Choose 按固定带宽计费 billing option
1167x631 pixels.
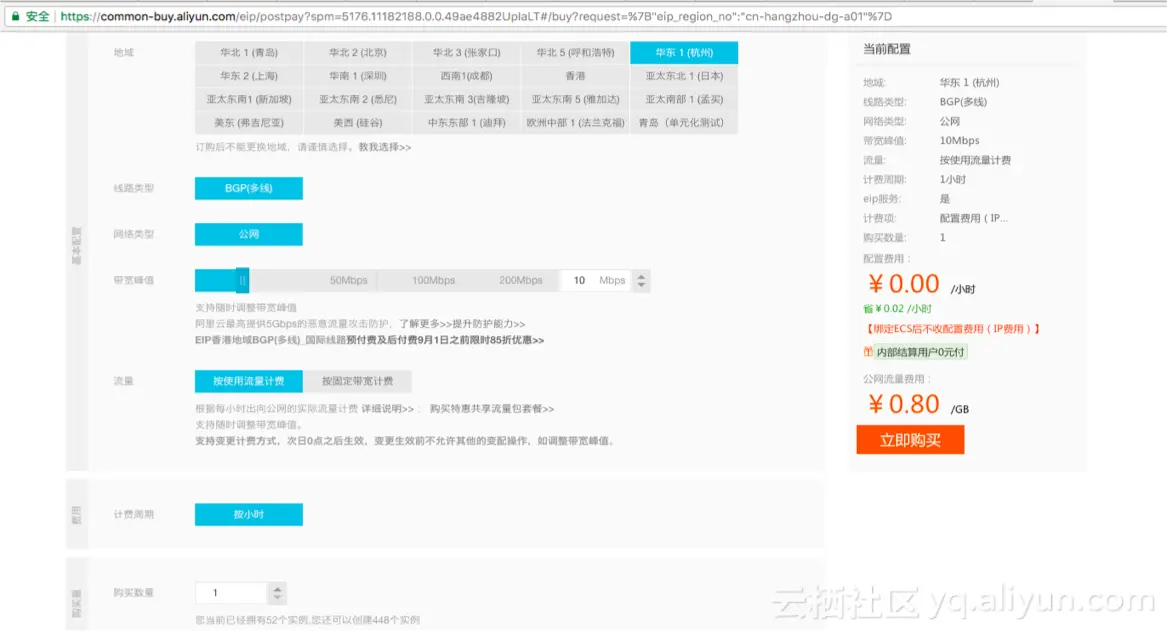point(357,381)
